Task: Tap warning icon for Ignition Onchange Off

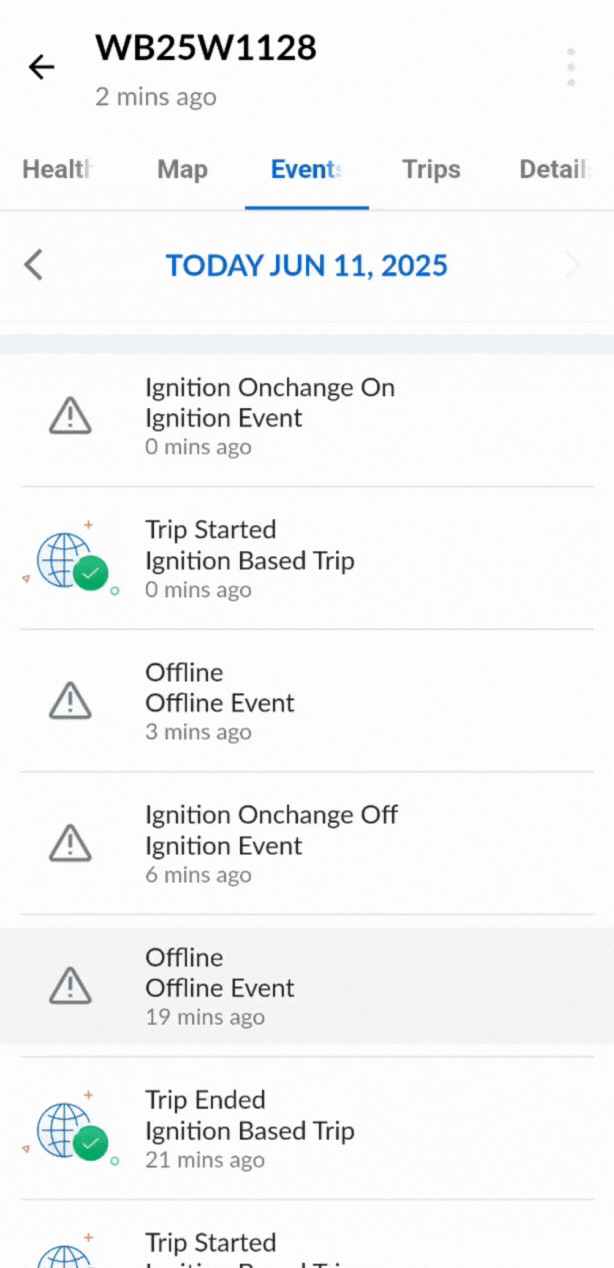Action: click(70, 844)
